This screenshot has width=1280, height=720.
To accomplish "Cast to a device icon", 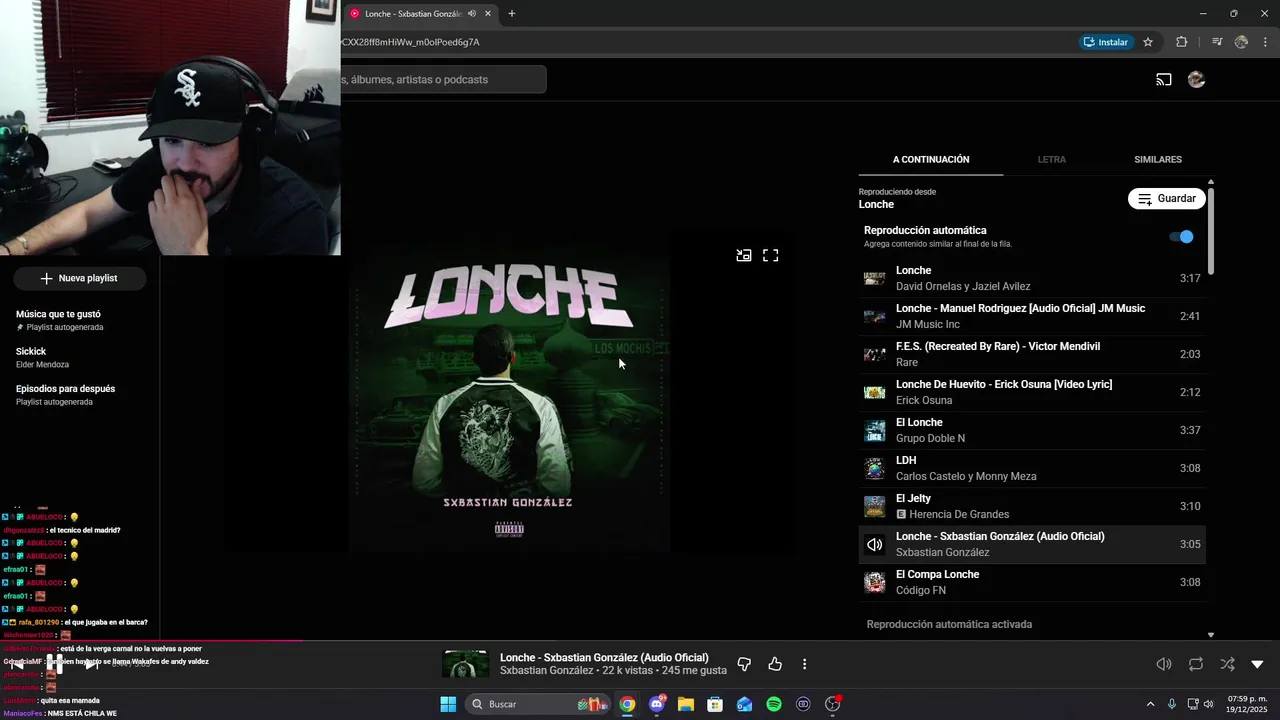I will point(1164,80).
